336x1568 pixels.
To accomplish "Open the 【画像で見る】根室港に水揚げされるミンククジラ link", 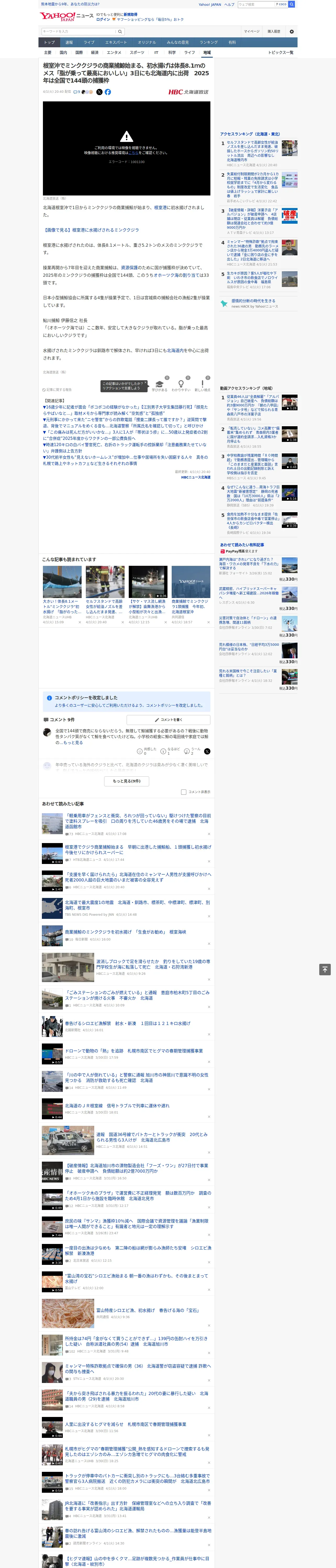I will point(90,230).
